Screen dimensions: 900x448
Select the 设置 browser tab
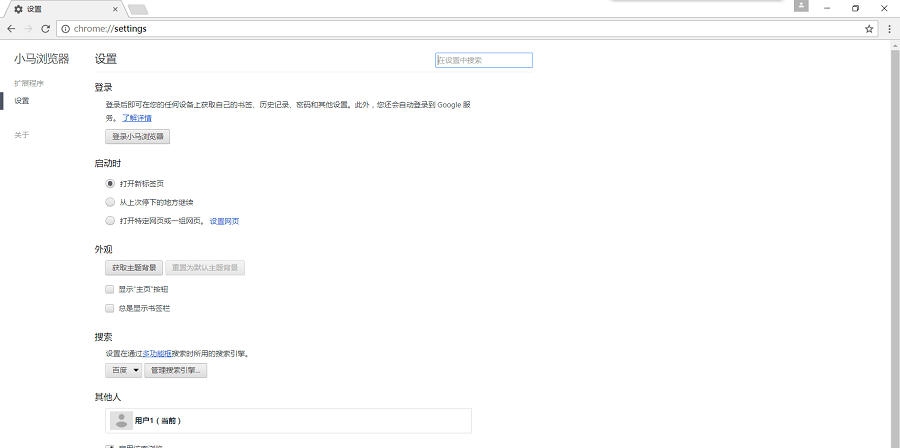64,9
